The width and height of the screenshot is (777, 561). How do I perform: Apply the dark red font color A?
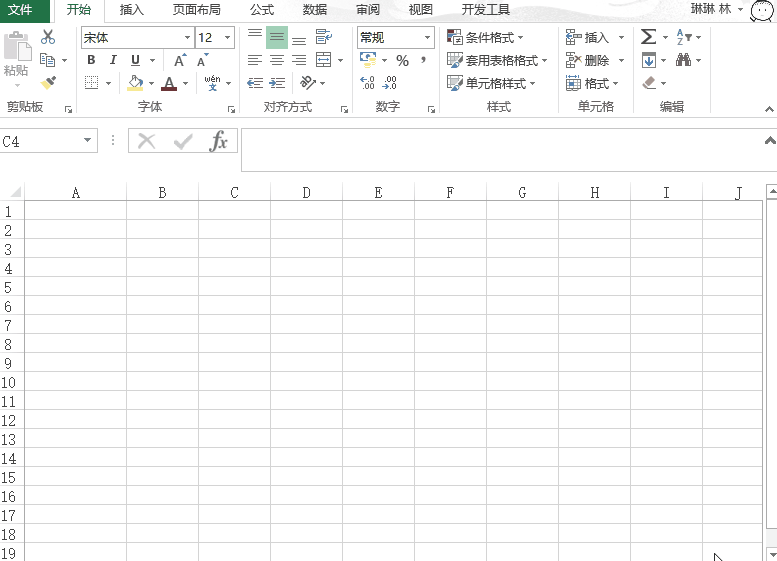169,83
